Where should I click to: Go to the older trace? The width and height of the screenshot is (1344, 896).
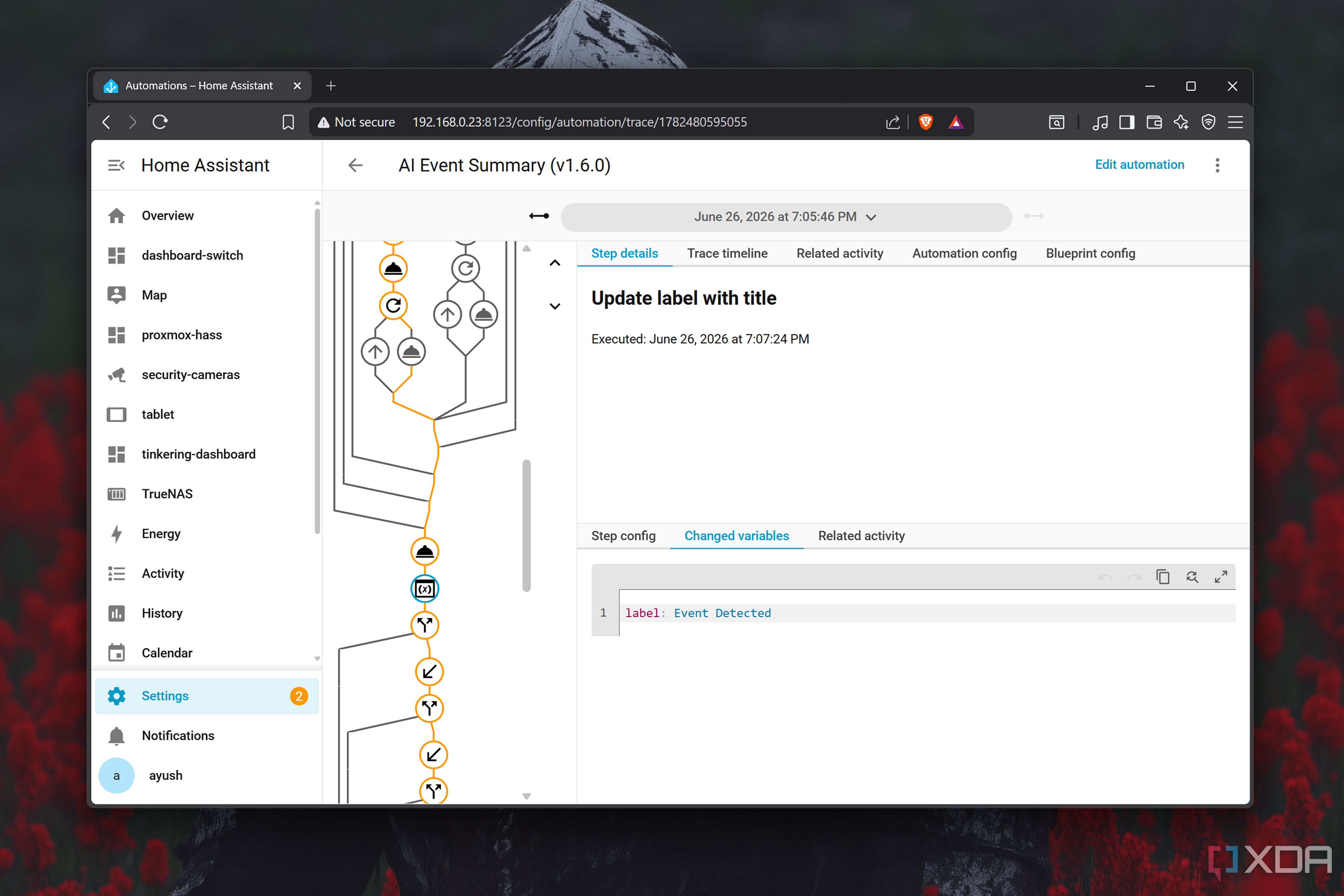[539, 216]
